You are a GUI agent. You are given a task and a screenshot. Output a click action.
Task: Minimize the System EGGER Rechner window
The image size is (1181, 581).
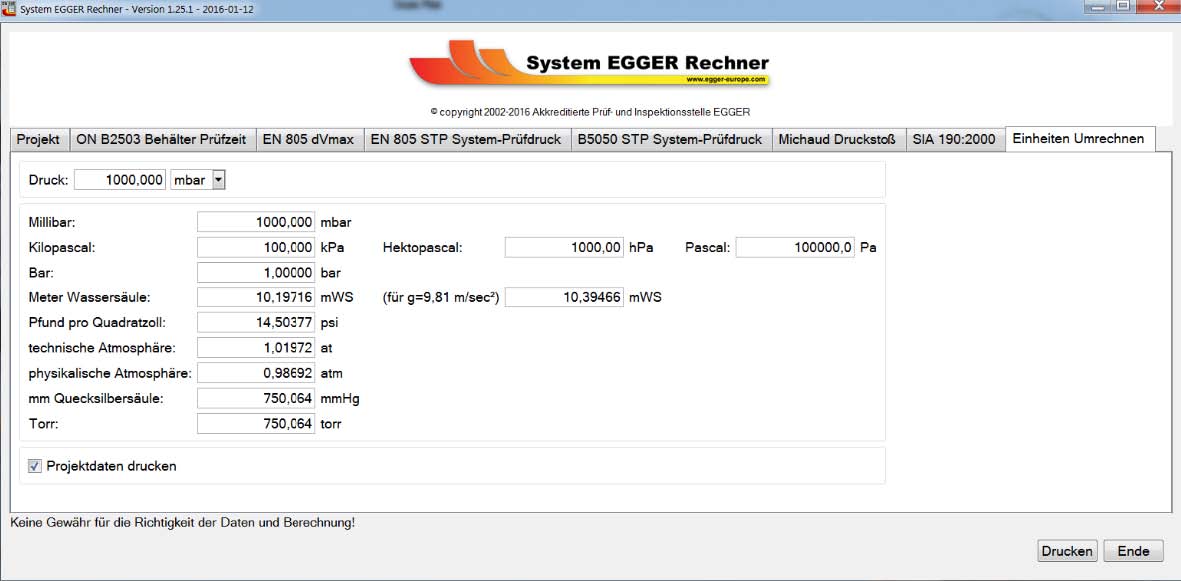pyautogui.click(x=1098, y=7)
